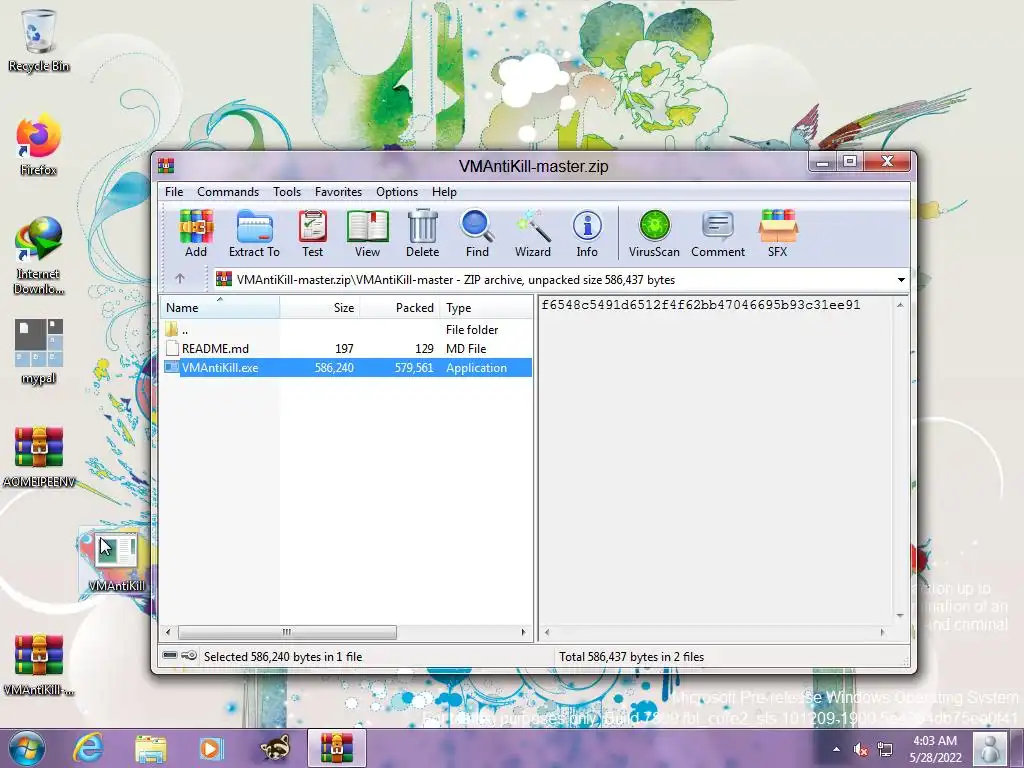1024x768 pixels.
Task: Click the archive comment hash text
Action: [701, 305]
